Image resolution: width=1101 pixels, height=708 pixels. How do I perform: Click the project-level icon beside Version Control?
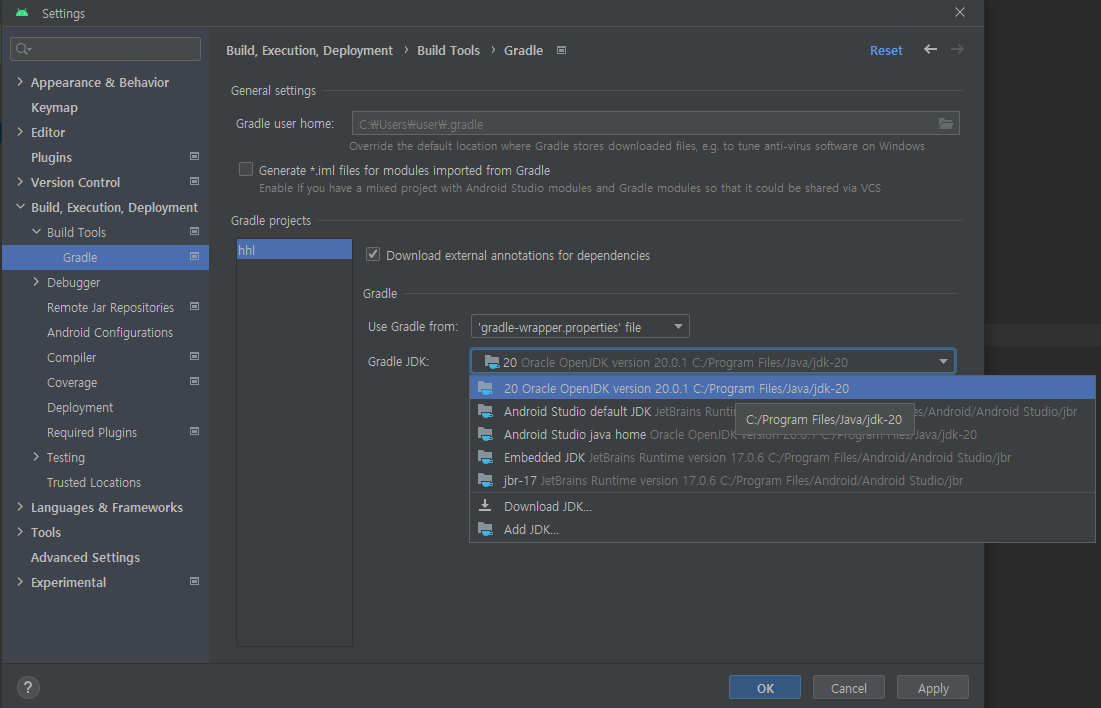point(195,181)
